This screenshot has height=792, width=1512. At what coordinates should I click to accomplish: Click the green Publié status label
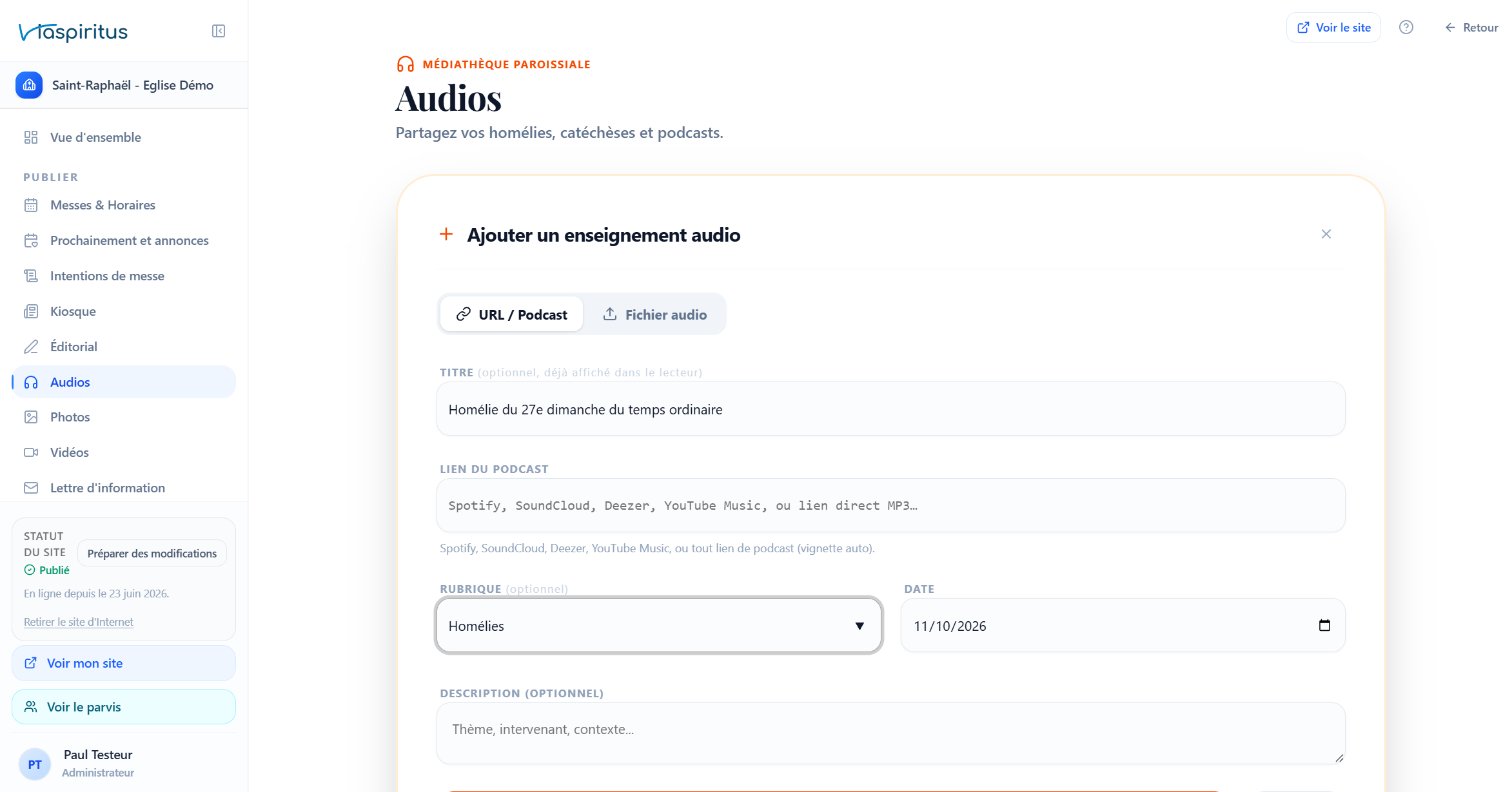(47, 570)
